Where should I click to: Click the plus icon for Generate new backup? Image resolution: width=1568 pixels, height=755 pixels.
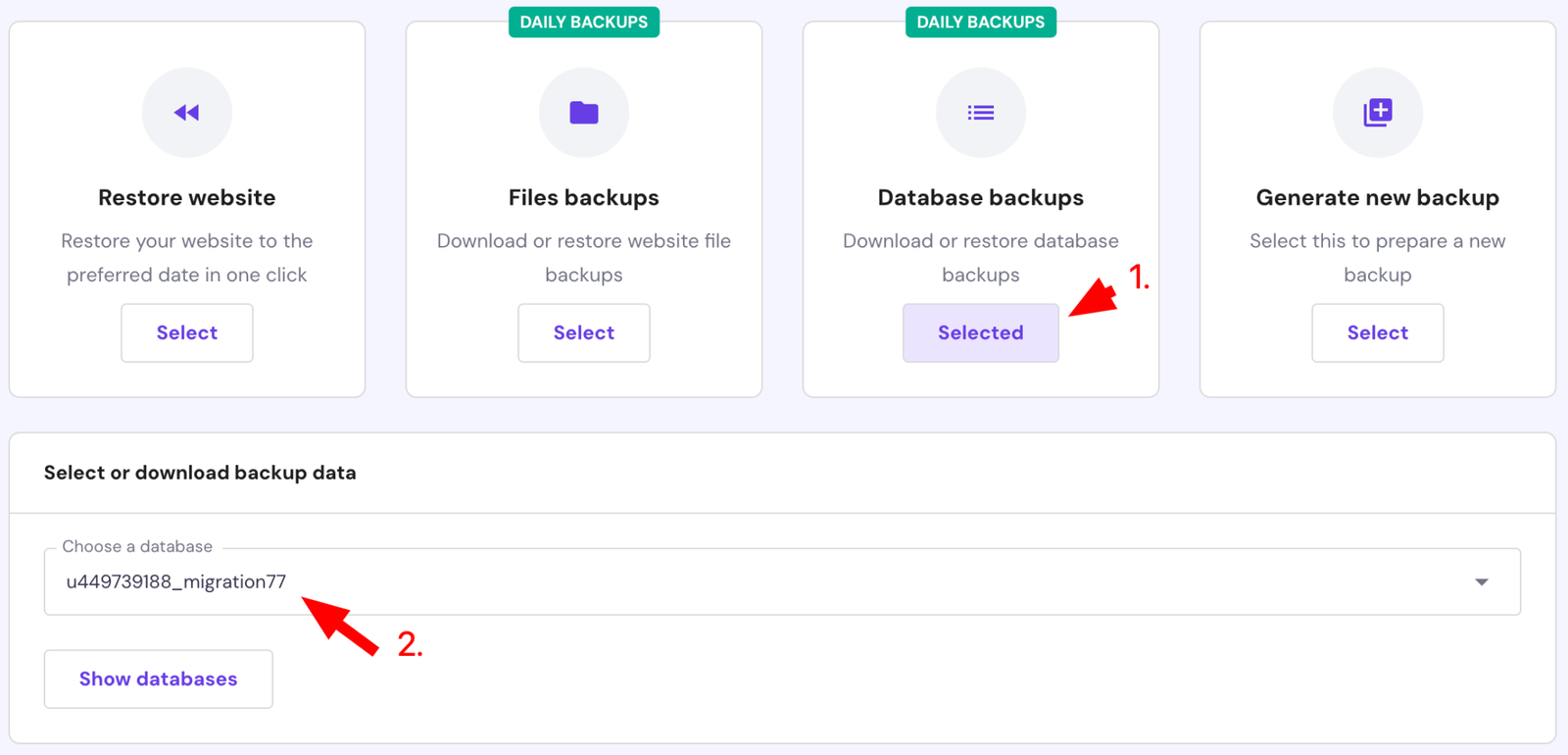click(x=1377, y=113)
